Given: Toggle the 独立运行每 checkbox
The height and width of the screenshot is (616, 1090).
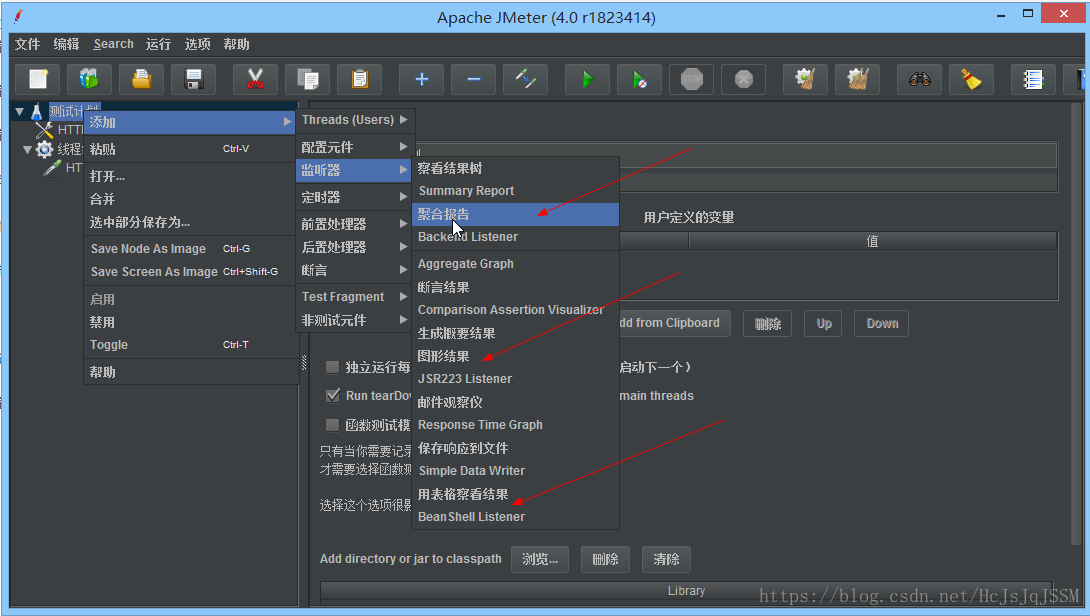Looking at the screenshot, I should tap(332, 366).
